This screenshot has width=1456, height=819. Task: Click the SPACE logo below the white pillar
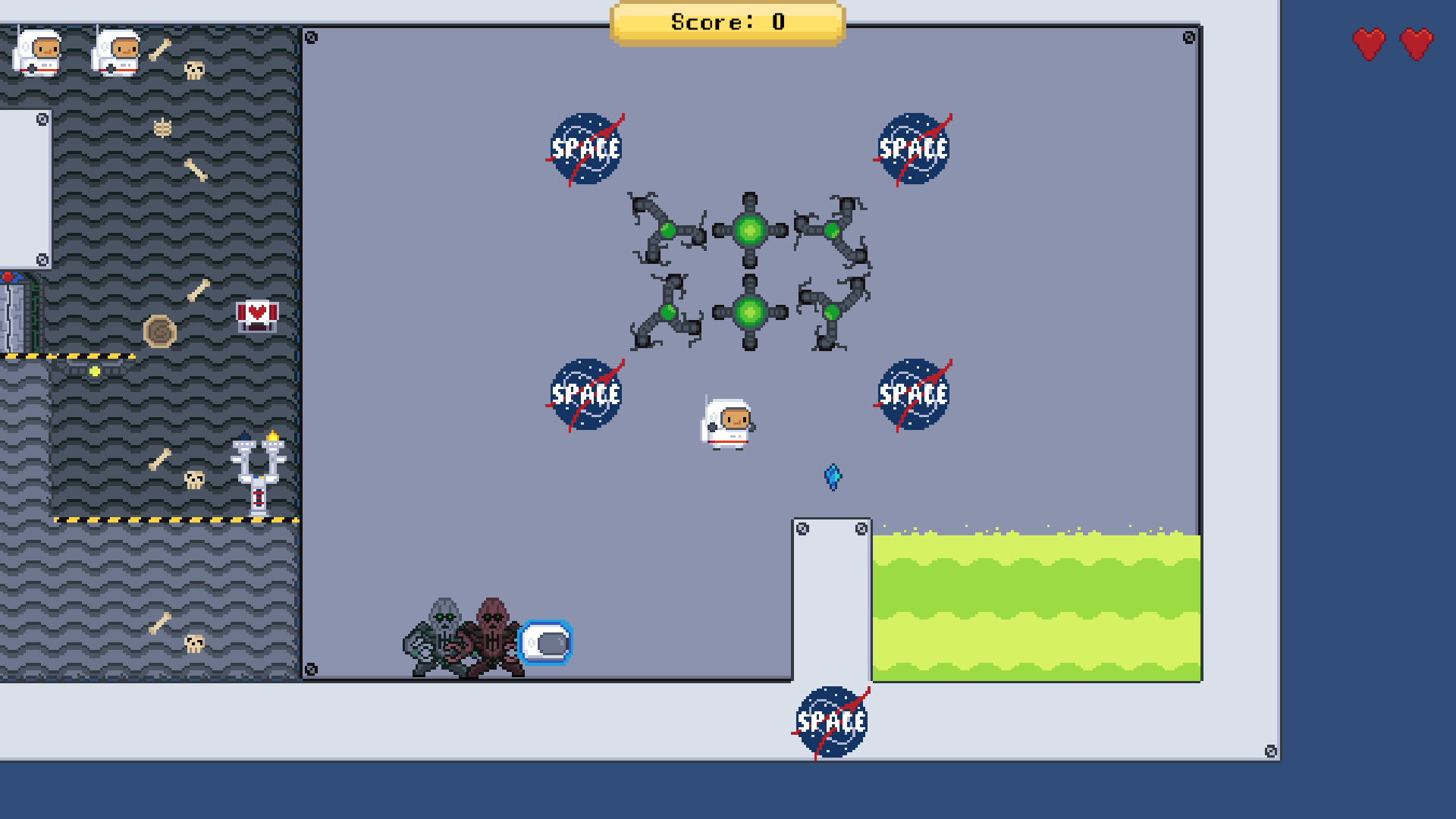(x=831, y=722)
